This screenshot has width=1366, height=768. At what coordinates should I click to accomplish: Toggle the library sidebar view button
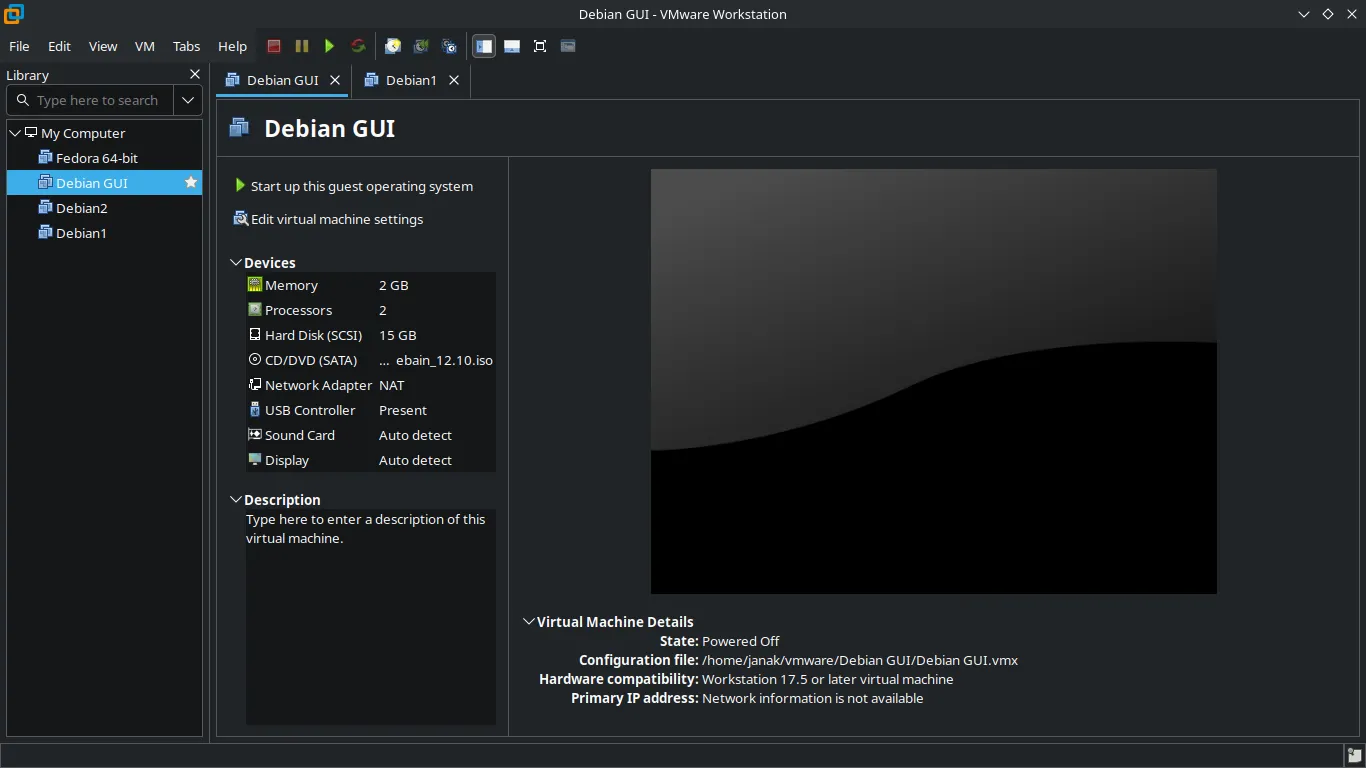click(x=484, y=46)
